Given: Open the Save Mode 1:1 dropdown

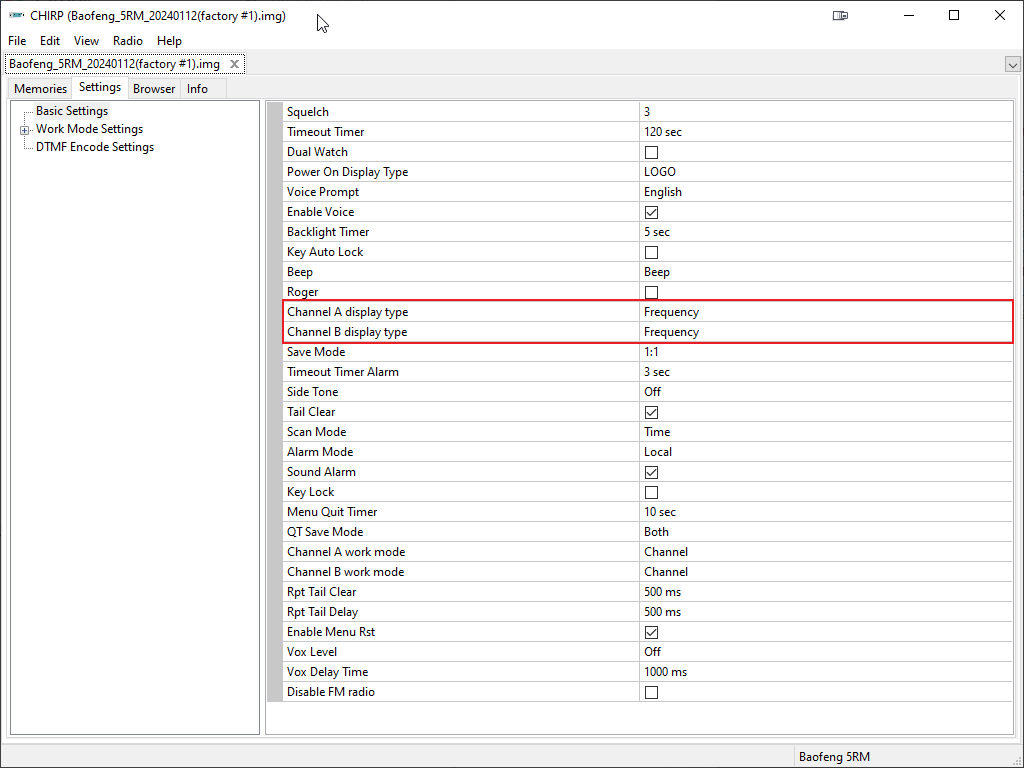Looking at the screenshot, I should click(825, 352).
